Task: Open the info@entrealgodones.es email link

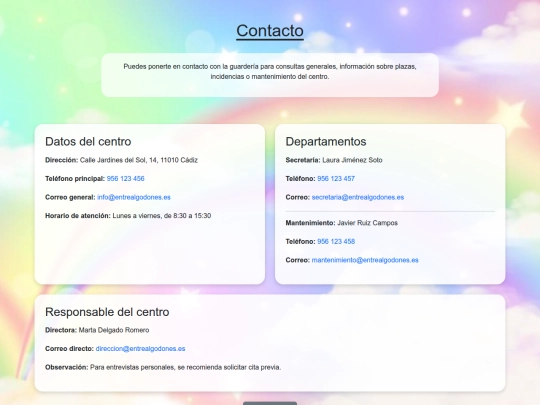Action: point(134,197)
